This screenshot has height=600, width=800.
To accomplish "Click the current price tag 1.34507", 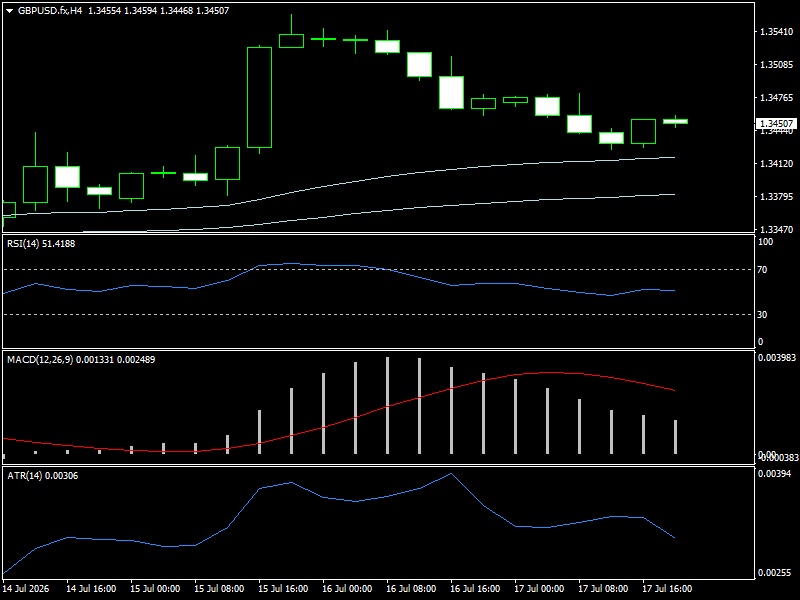I will coord(776,123).
